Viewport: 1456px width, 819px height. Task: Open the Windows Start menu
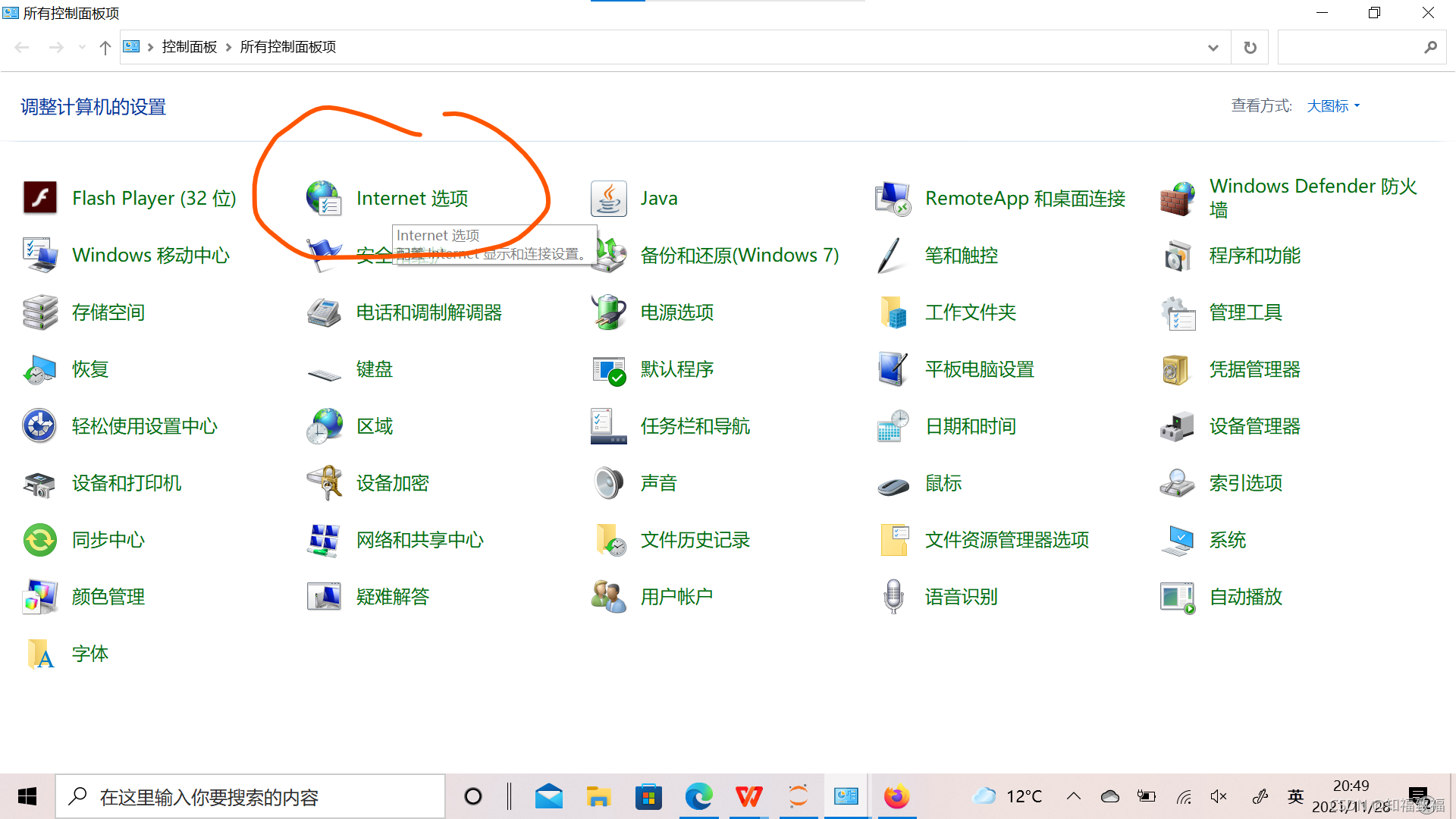(x=27, y=796)
